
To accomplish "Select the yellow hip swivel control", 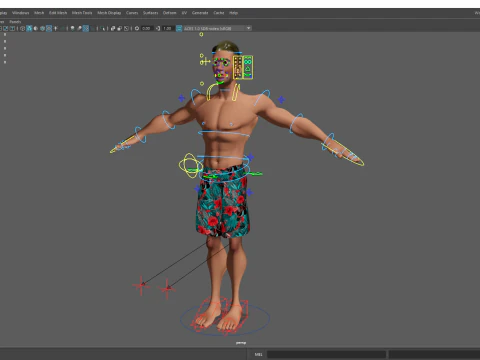I will click(x=191, y=165).
